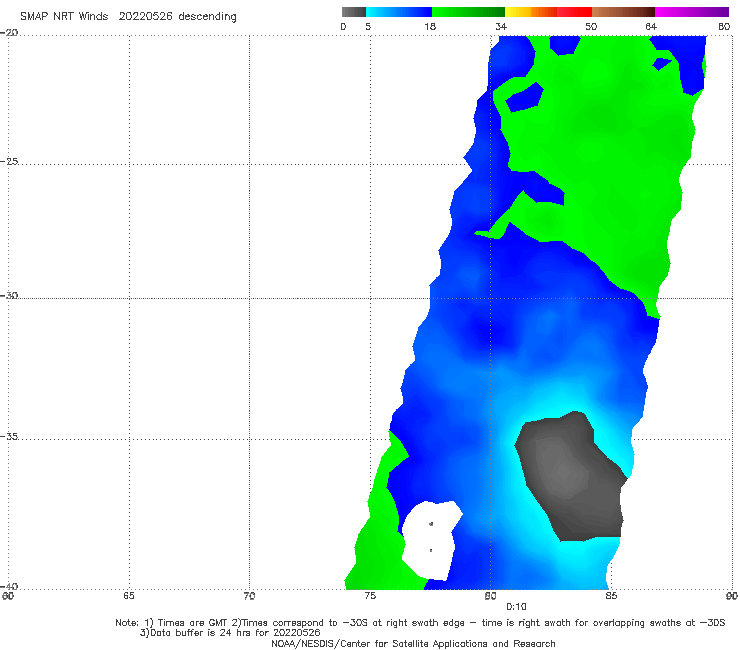Click the 'Note: 1) Times are GMT' line
This screenshot has height=650, width=740.
(x=420, y=623)
